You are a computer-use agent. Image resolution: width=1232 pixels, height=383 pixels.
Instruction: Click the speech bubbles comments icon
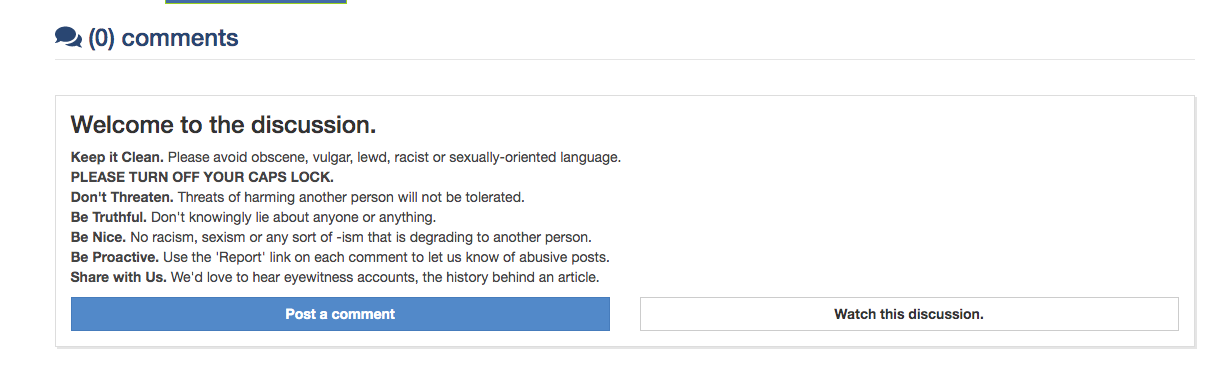(68, 38)
